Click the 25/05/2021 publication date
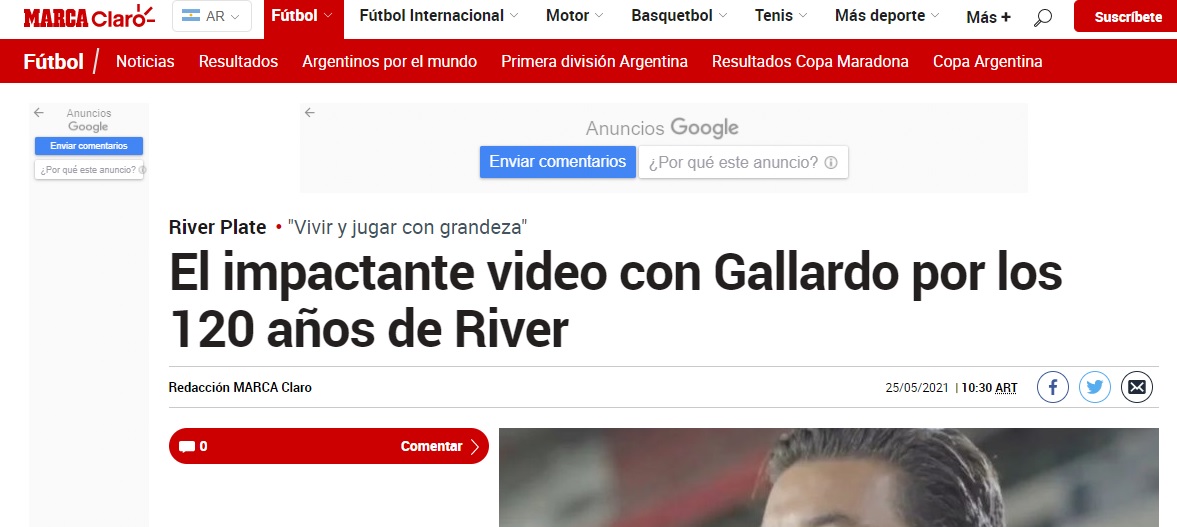Image resolution: width=1177 pixels, height=527 pixels. (x=917, y=388)
